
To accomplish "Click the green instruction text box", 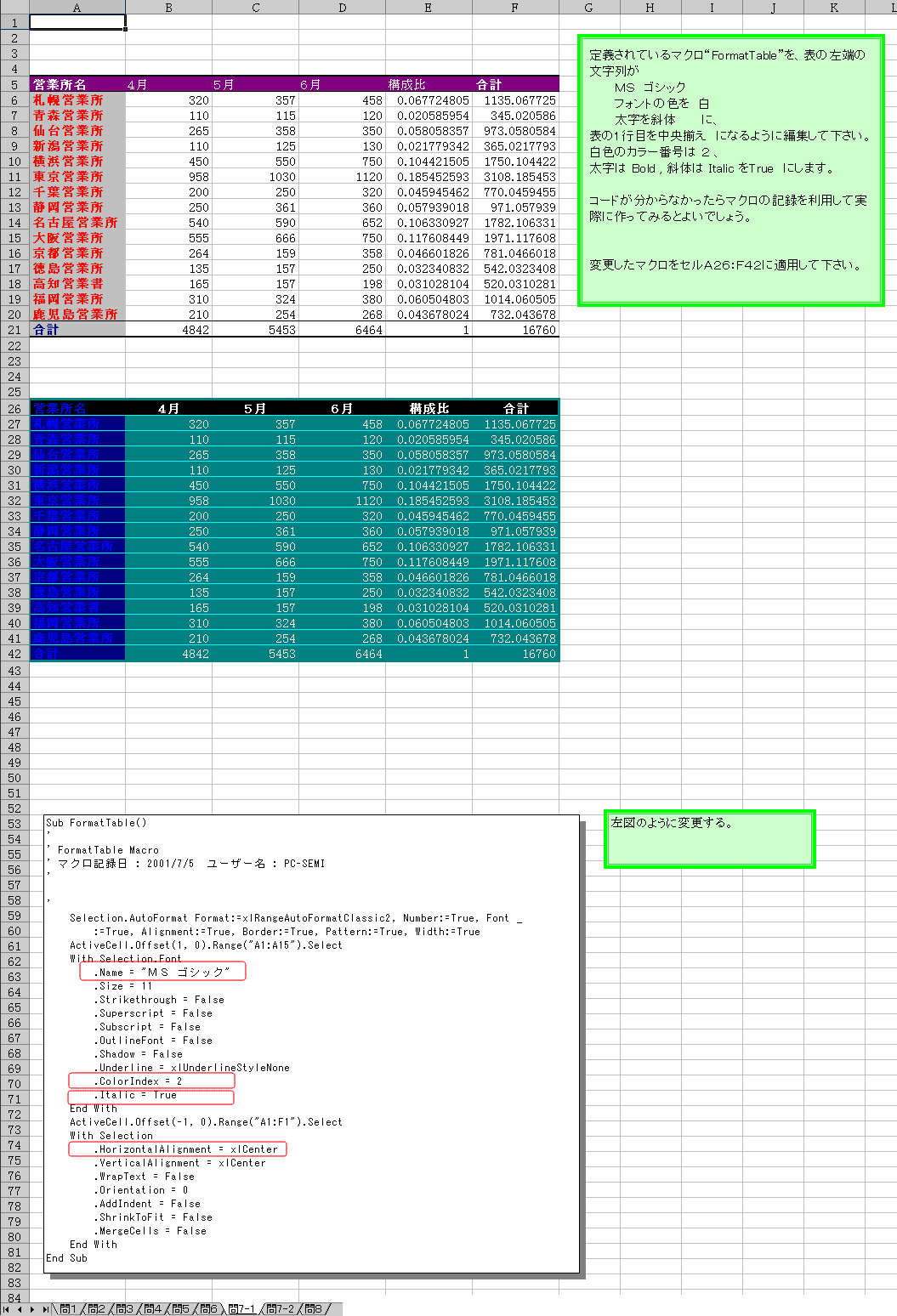I will [731, 170].
